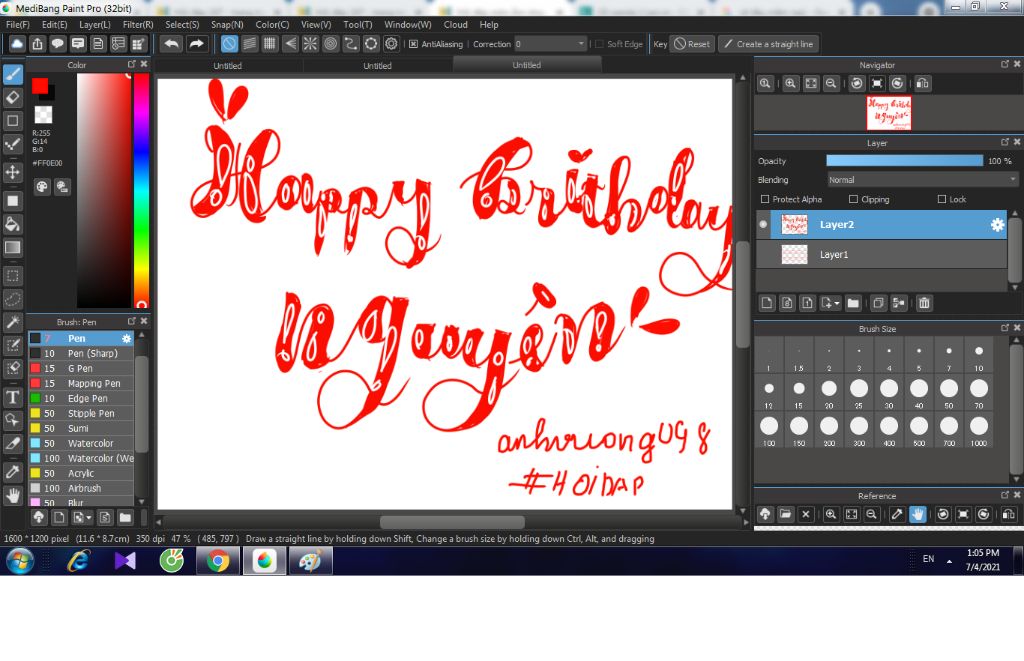Click the cloud save icon
1024x661 pixels.
click(x=17, y=44)
